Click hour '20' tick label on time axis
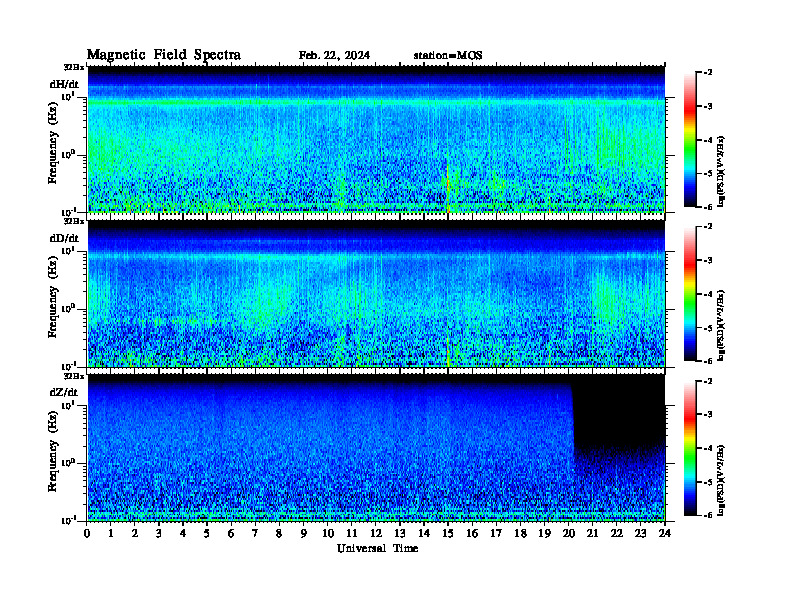 569,533
